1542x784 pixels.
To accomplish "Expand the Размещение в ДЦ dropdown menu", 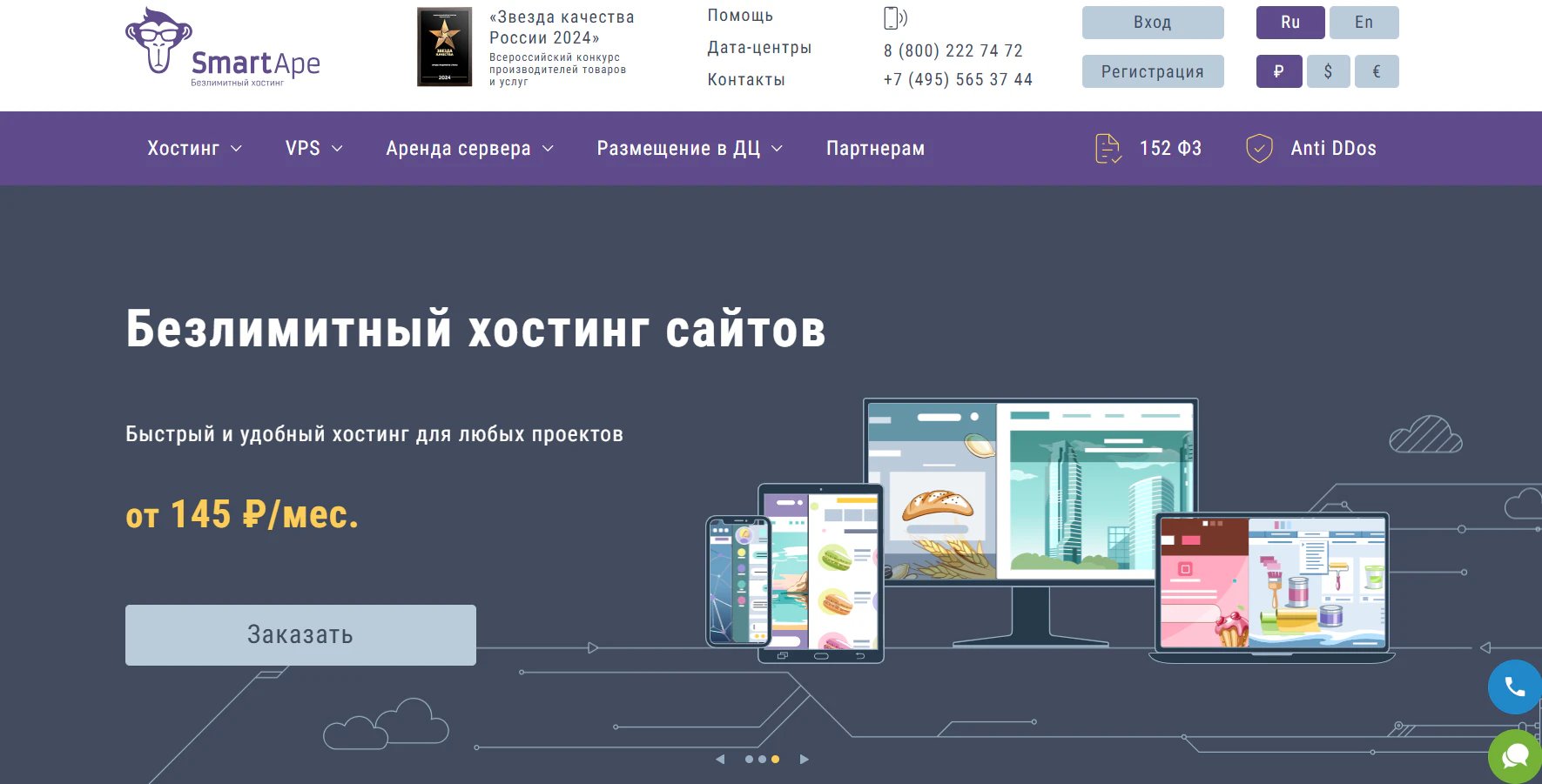I will point(690,149).
